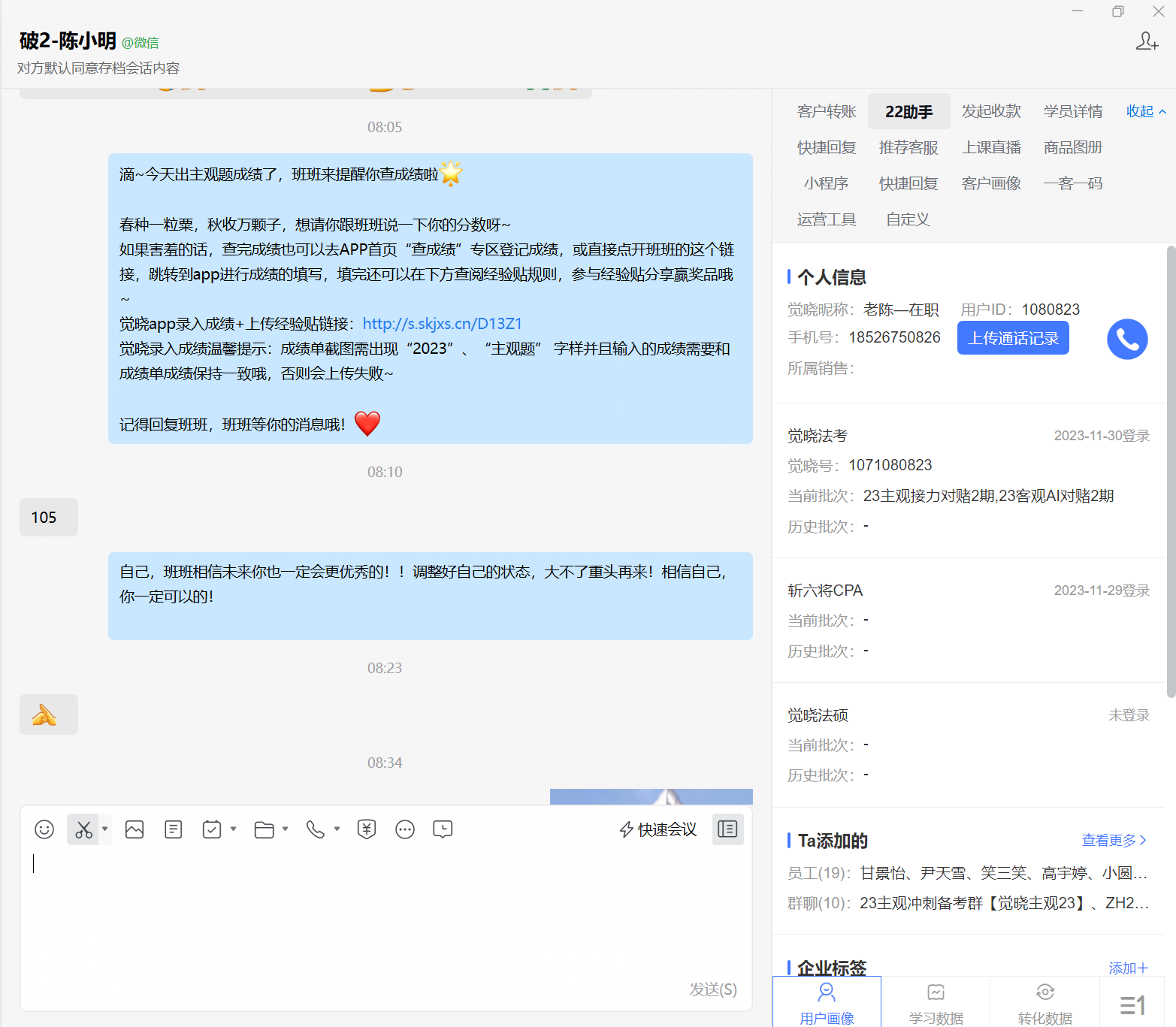Viewport: 1176px width, 1027px height.
Task: Focus the message input box
Action: pos(386,913)
